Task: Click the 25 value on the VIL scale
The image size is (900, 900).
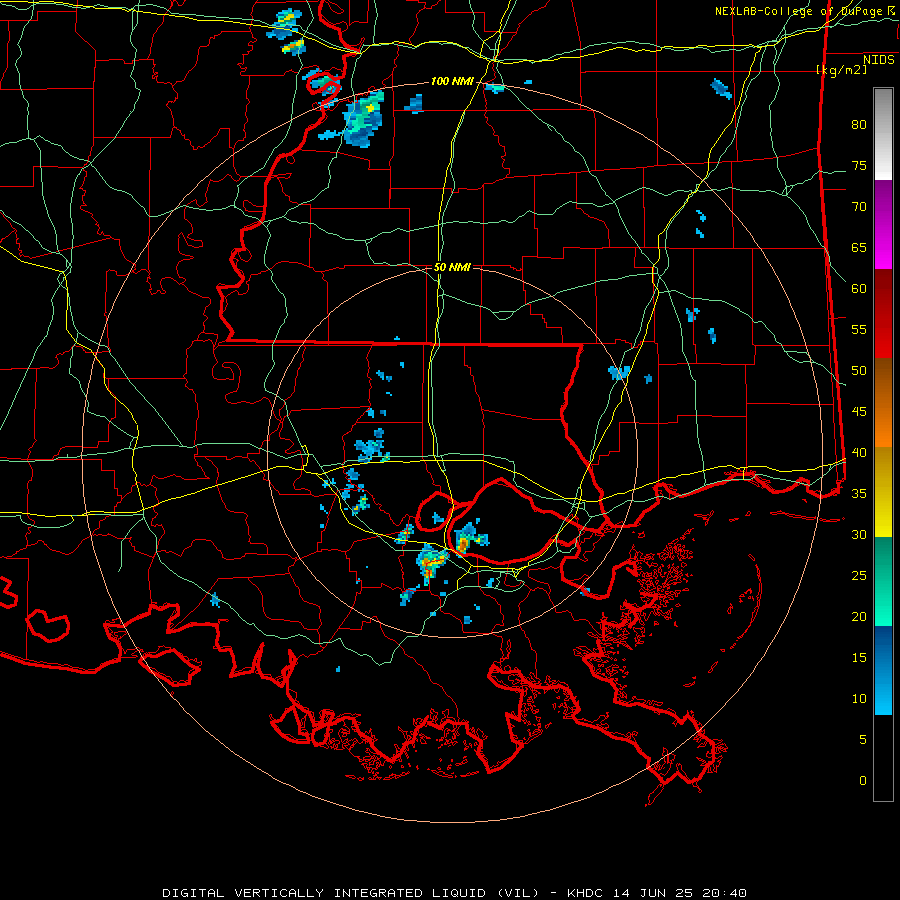Action: pyautogui.click(x=859, y=576)
